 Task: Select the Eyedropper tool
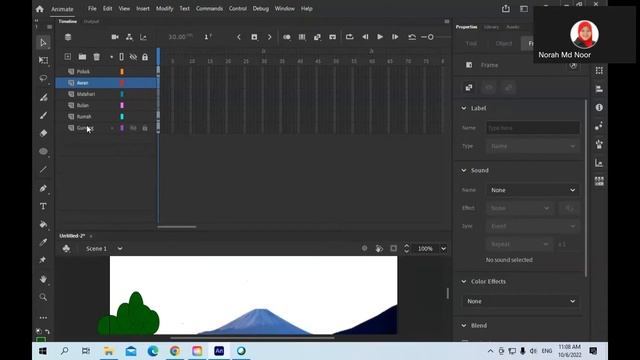coord(43,242)
